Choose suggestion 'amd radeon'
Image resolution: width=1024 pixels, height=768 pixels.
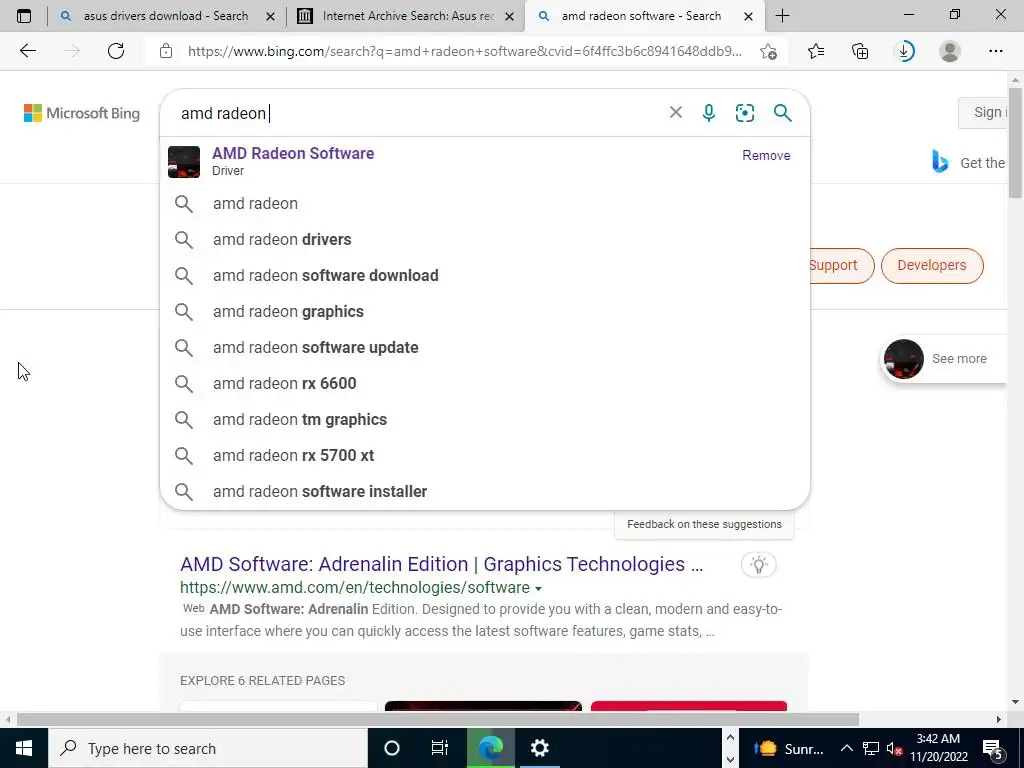(x=485, y=204)
